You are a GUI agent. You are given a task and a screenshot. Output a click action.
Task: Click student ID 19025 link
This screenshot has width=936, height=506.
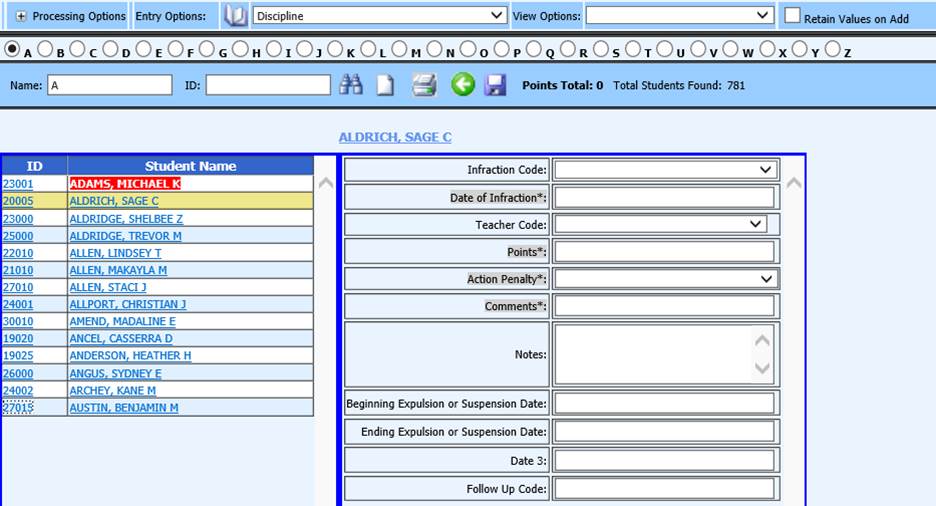point(18,356)
